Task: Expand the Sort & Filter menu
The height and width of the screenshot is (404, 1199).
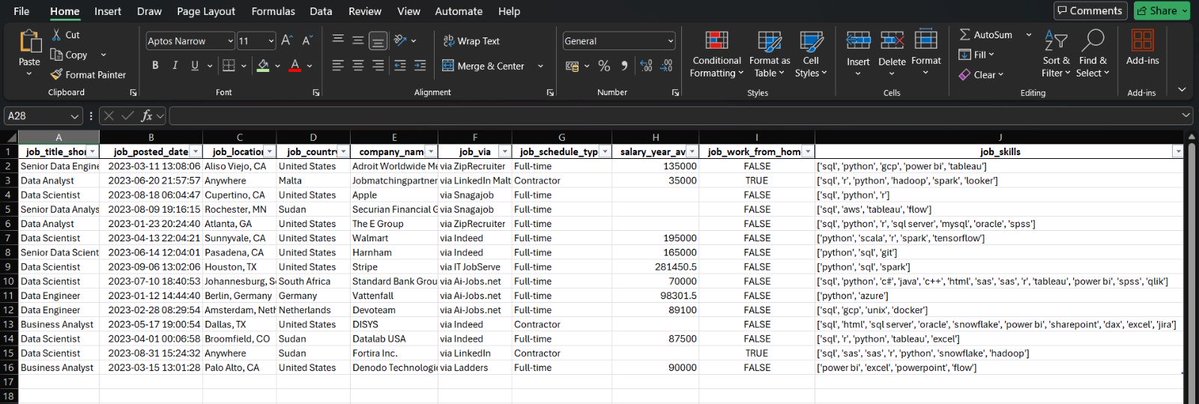Action: point(1056,54)
